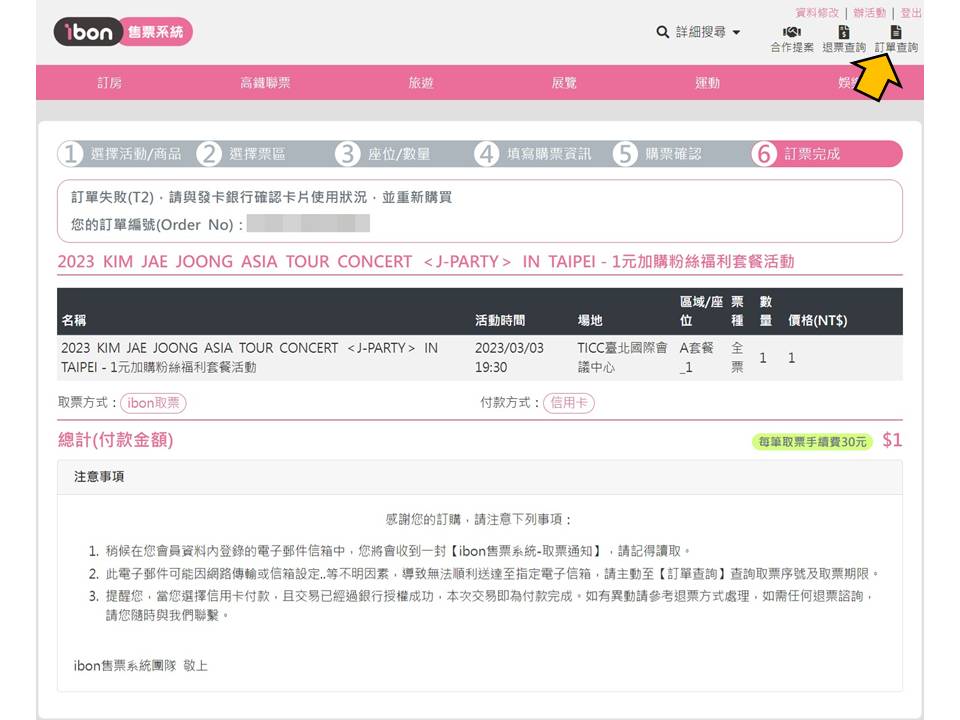The image size is (960, 720).
Task: Open the 高鐵聯票 menu
Action: (x=265, y=83)
